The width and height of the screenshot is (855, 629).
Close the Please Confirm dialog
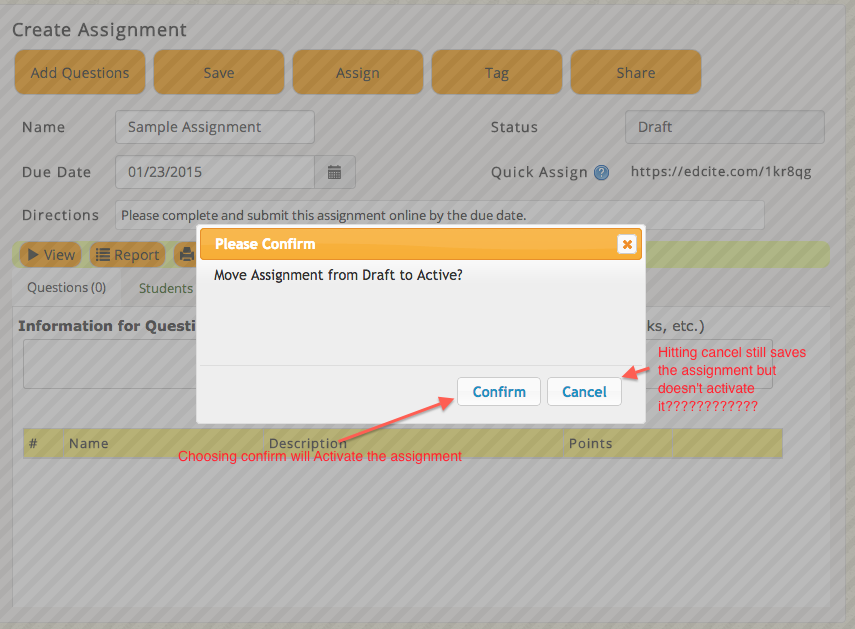point(626,244)
